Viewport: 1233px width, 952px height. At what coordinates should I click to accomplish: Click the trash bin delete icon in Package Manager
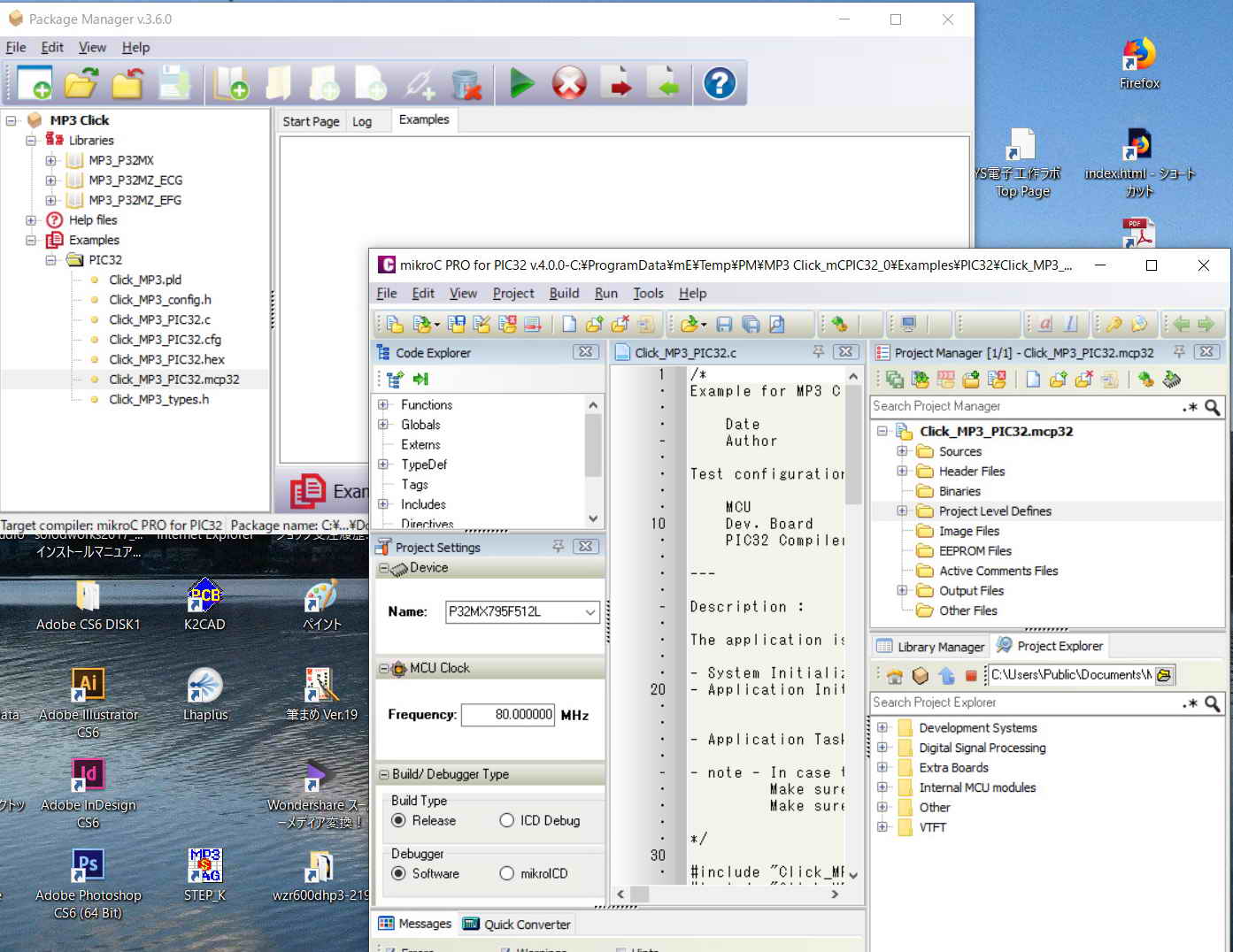coord(466,83)
